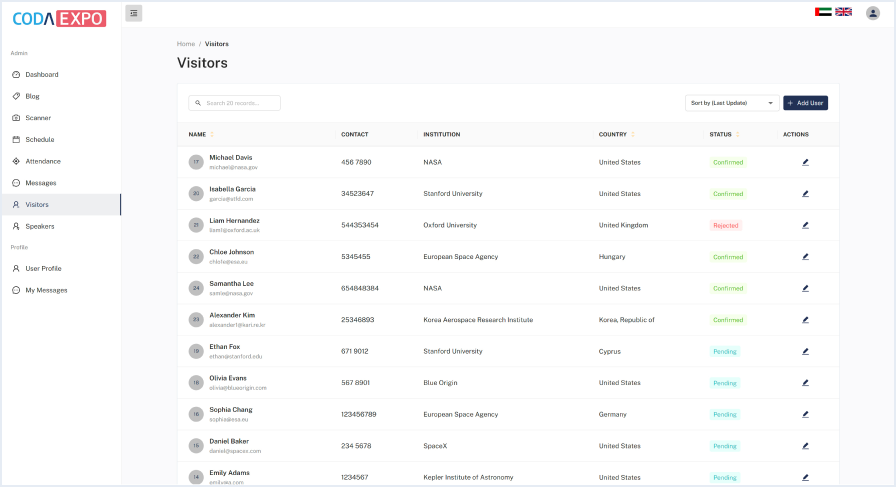Follow the Home breadcrumb link
The image size is (896, 487).
pyautogui.click(x=186, y=44)
